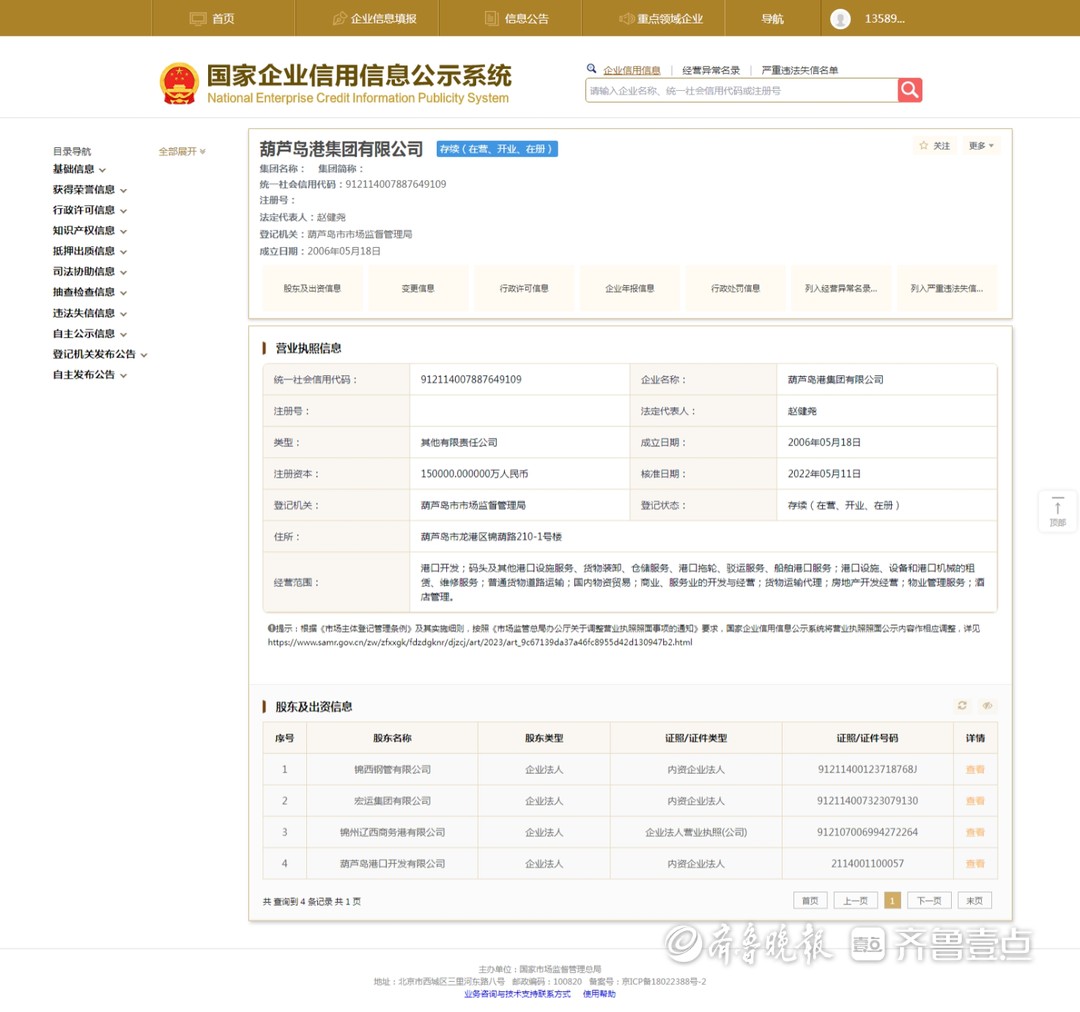Click pagination button 首页
Screen dimensions: 1080x1012
tap(810, 900)
